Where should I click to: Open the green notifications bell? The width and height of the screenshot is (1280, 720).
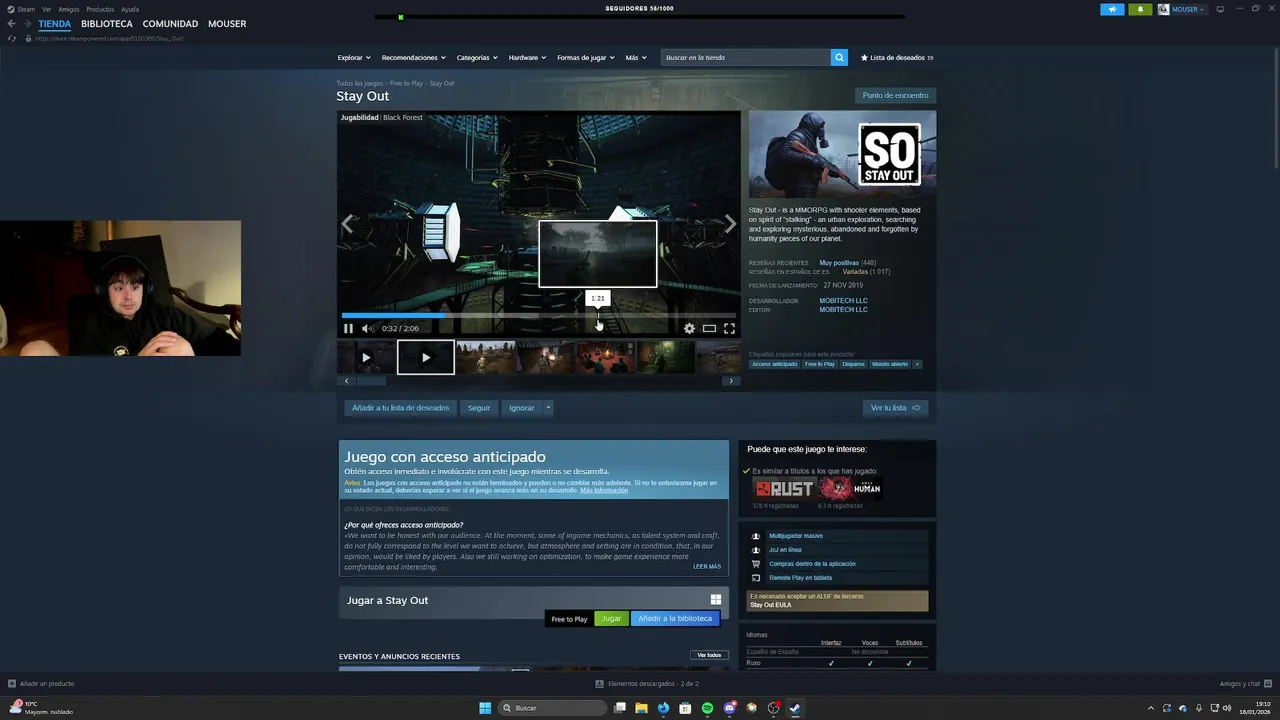[1140, 9]
